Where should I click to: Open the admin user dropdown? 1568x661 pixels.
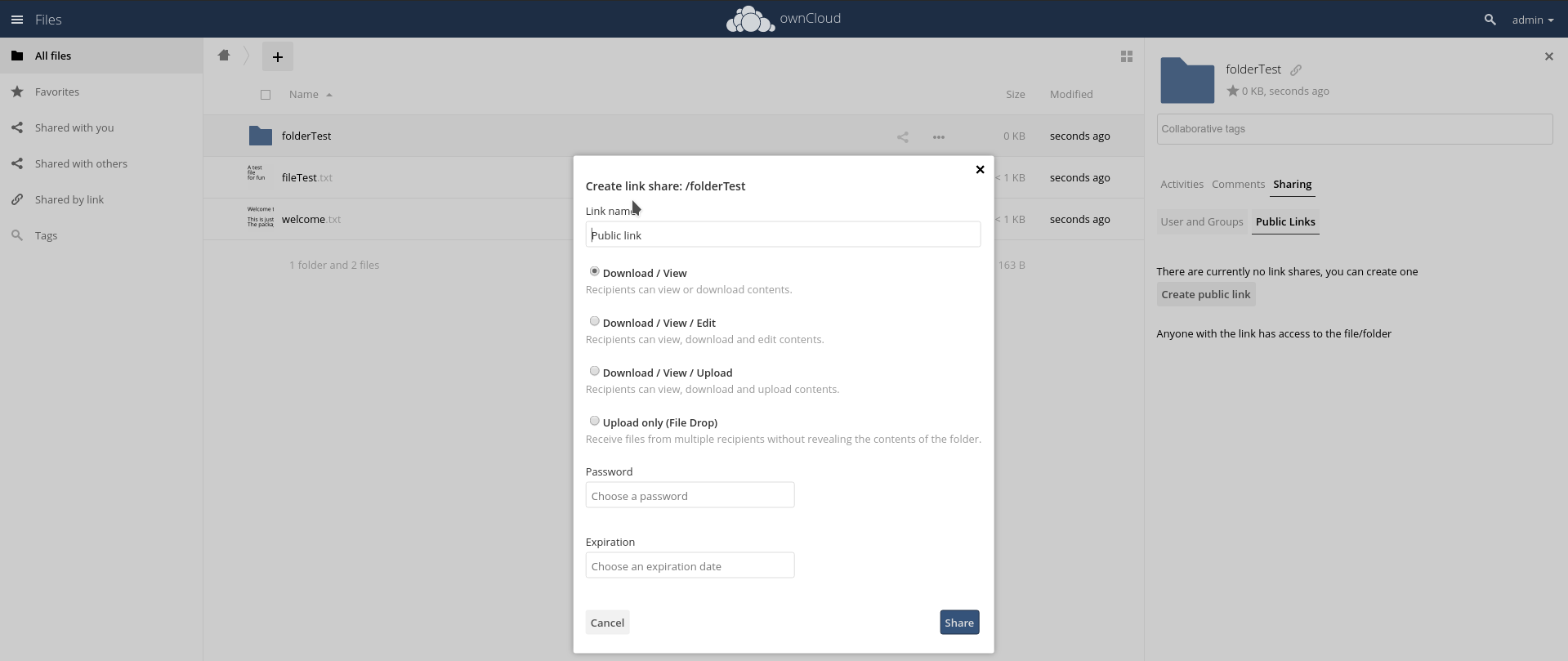coord(1532,20)
